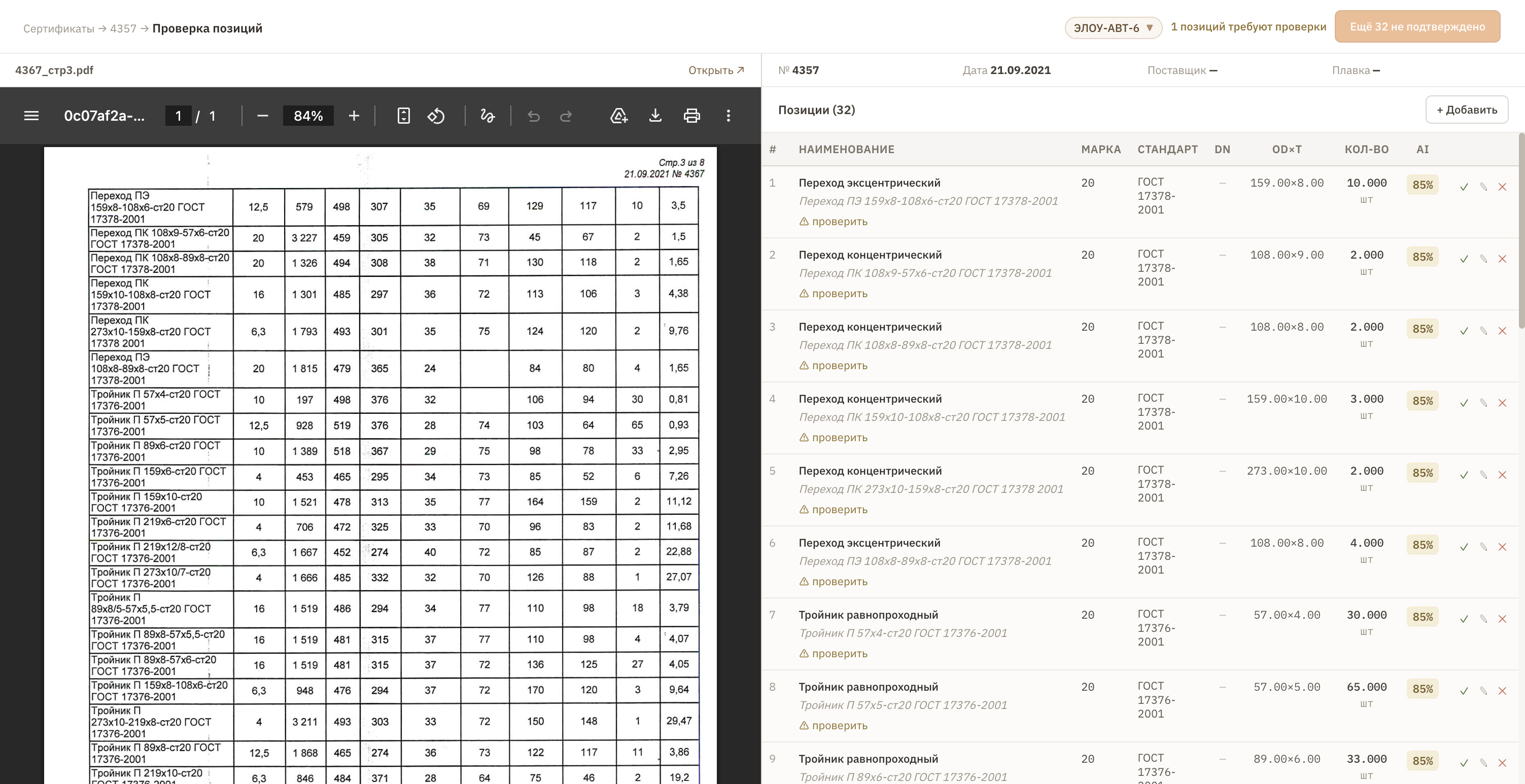Confirm position 1 with check mark
1525x784 pixels.
pos(1464,187)
